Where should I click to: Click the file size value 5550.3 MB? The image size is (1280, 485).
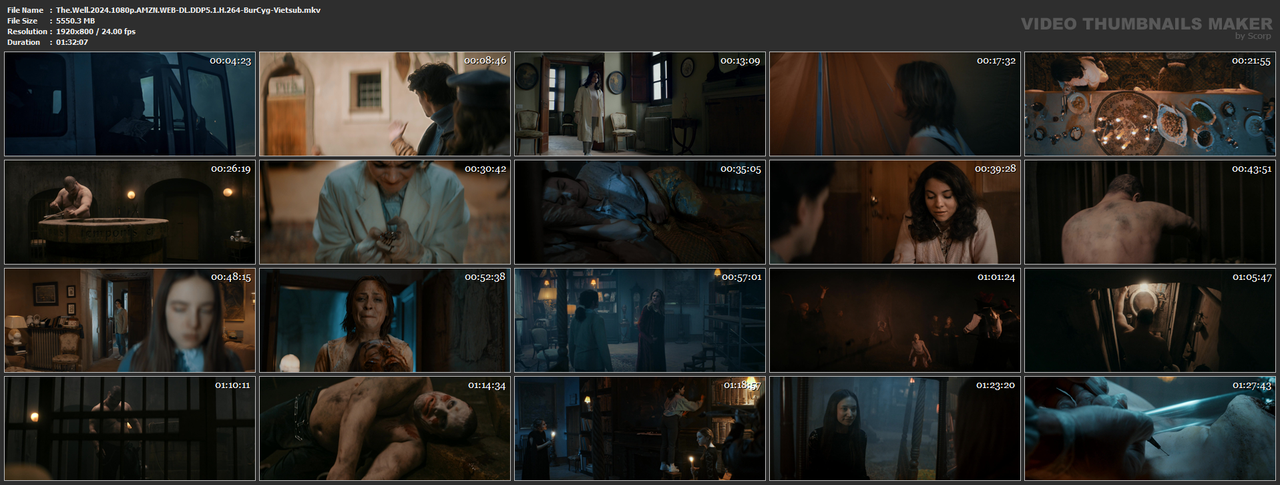81,20
